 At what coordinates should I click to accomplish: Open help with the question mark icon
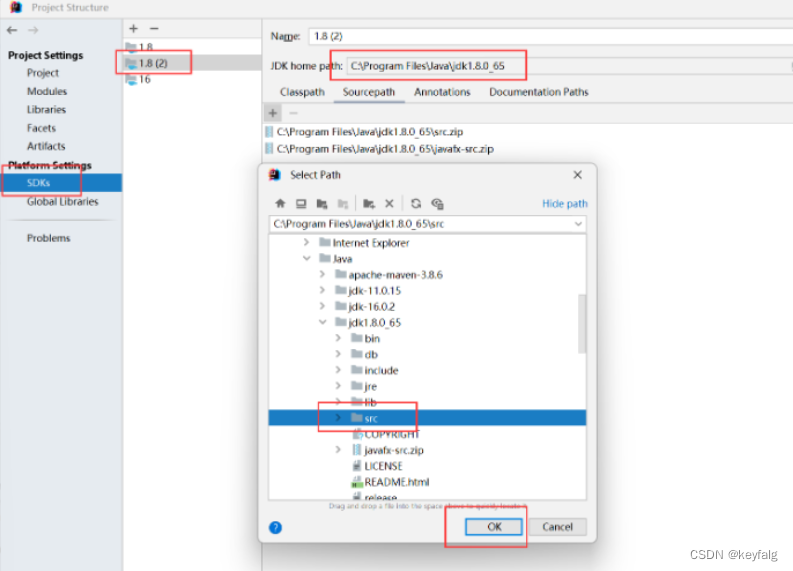coord(275,528)
